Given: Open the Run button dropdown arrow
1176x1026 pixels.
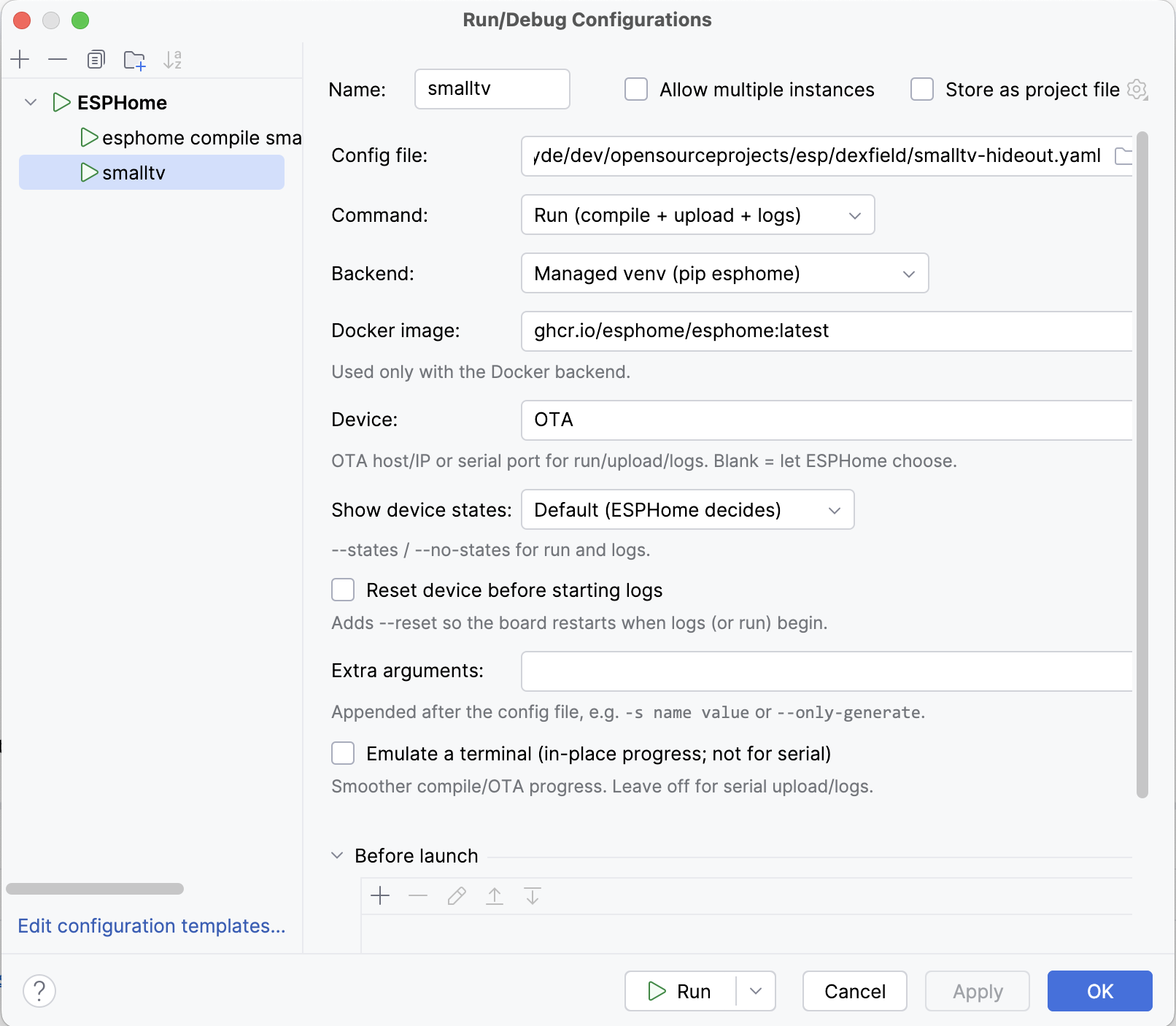Looking at the screenshot, I should [x=756, y=991].
